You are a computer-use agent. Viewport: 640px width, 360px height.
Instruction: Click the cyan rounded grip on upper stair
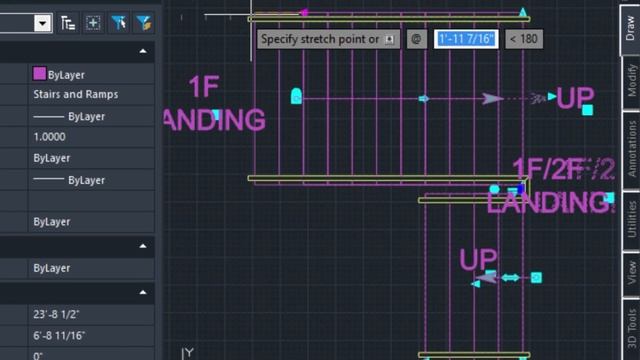[296, 96]
